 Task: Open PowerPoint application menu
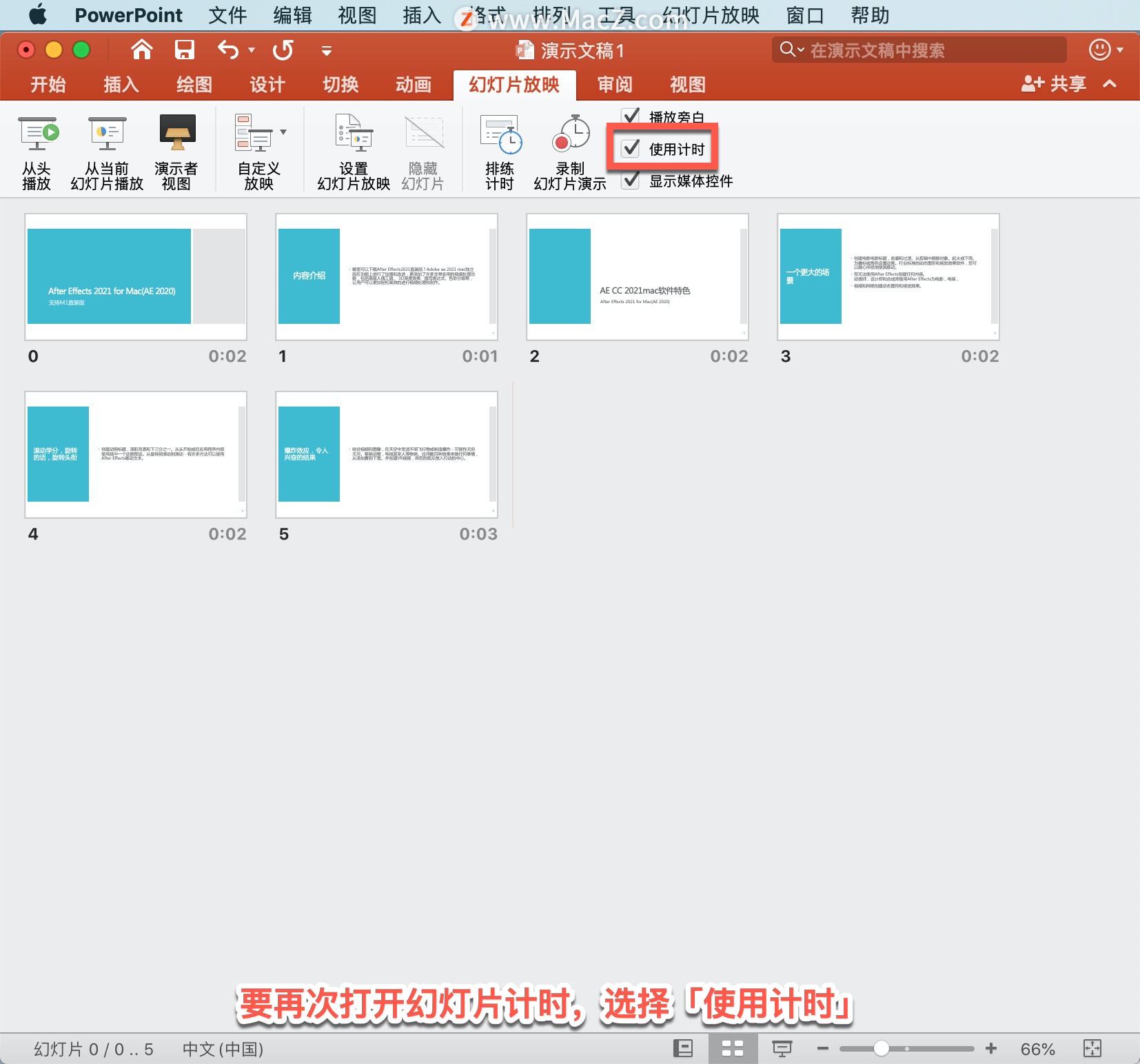pos(128,15)
